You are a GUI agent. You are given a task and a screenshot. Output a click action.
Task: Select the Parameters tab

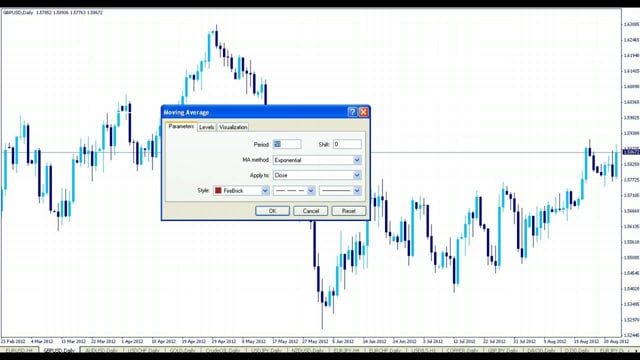pos(181,127)
